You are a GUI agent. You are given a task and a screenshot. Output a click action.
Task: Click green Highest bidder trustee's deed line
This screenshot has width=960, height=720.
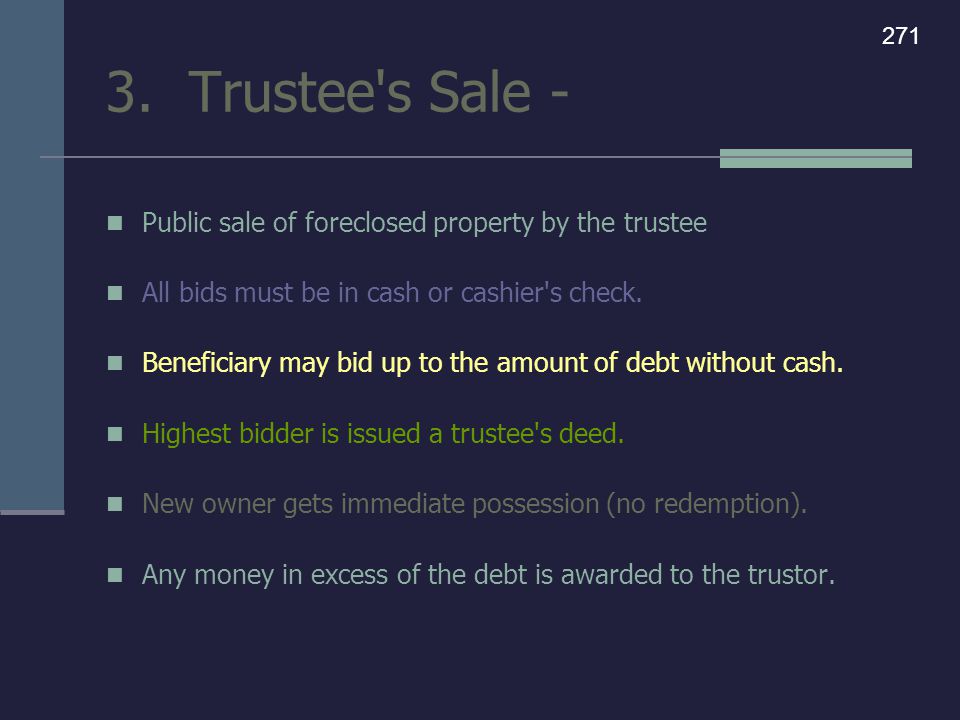383,433
